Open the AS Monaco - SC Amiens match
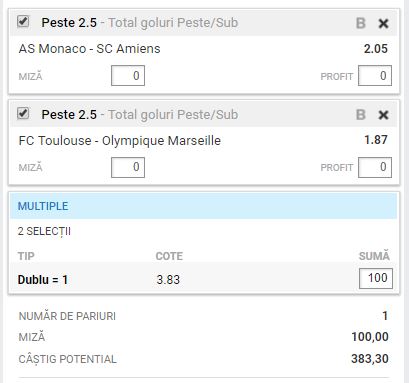The image size is (409, 383). click(x=89, y=49)
